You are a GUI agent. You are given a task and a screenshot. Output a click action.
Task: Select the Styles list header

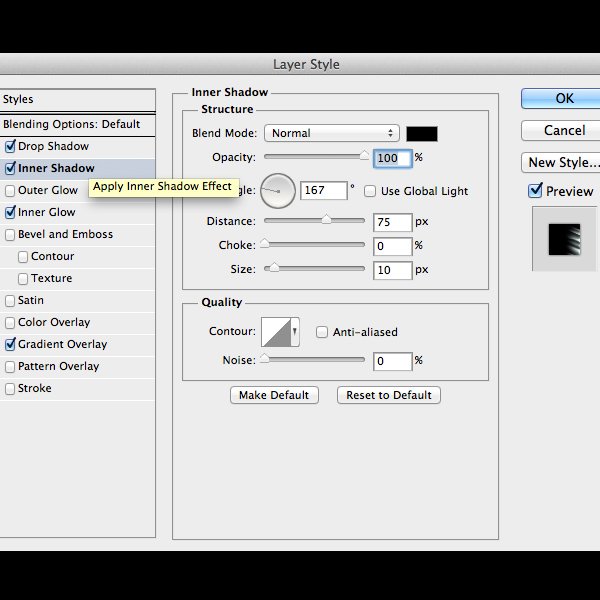tap(78, 100)
